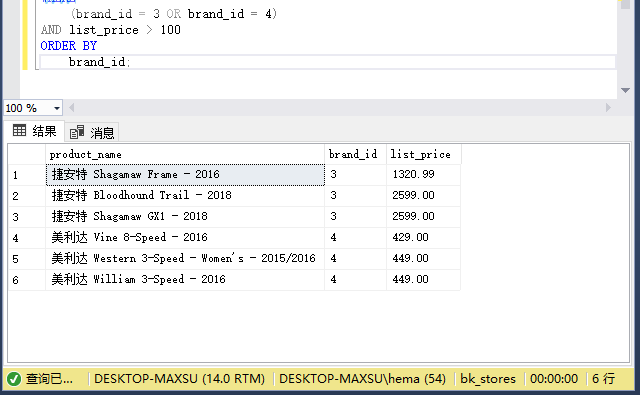The height and width of the screenshot is (395, 640).
Task: Open the 消息 messages tab
Action: coord(92,132)
